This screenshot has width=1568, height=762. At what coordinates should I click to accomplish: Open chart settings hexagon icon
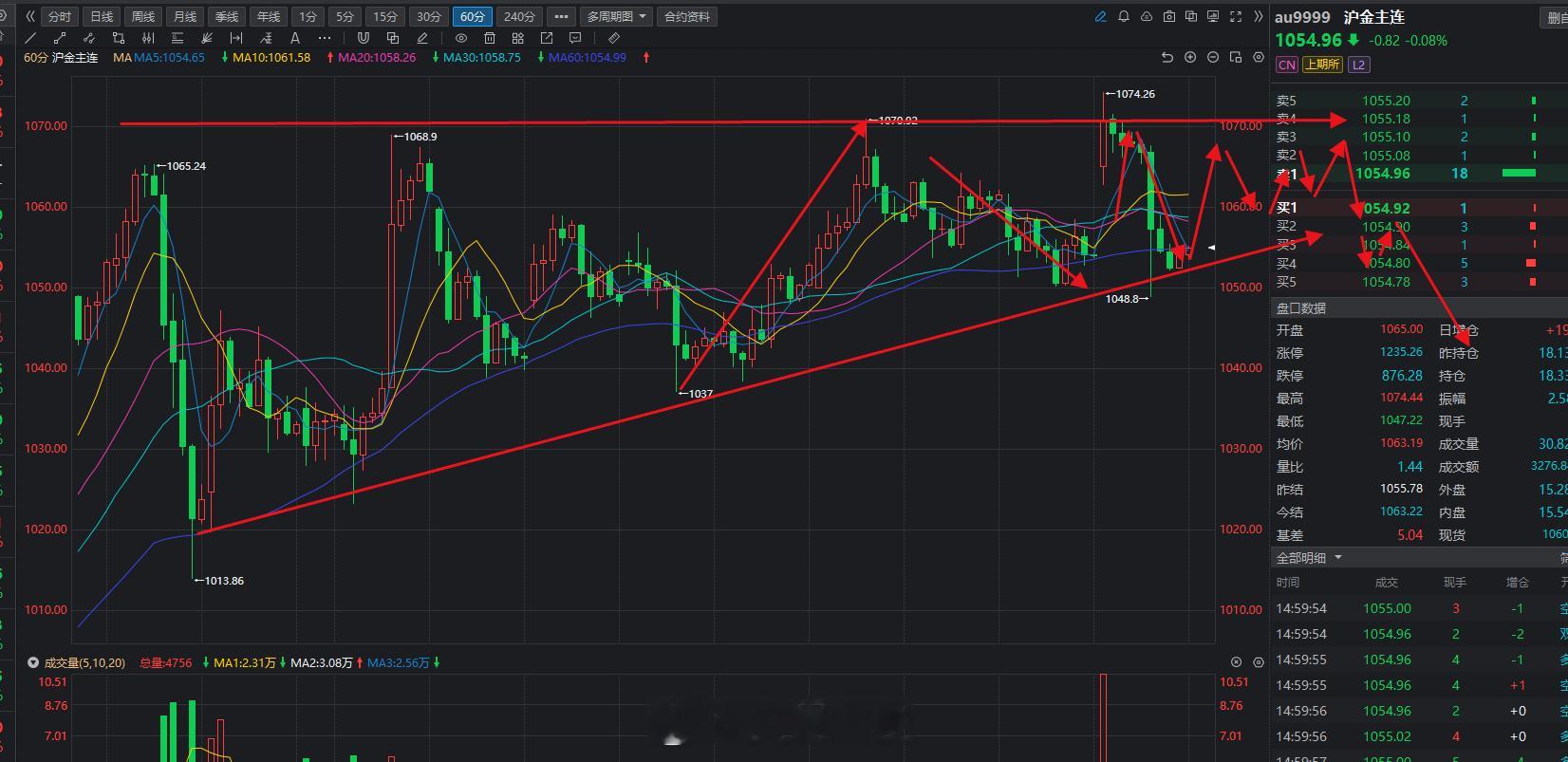click(1259, 57)
